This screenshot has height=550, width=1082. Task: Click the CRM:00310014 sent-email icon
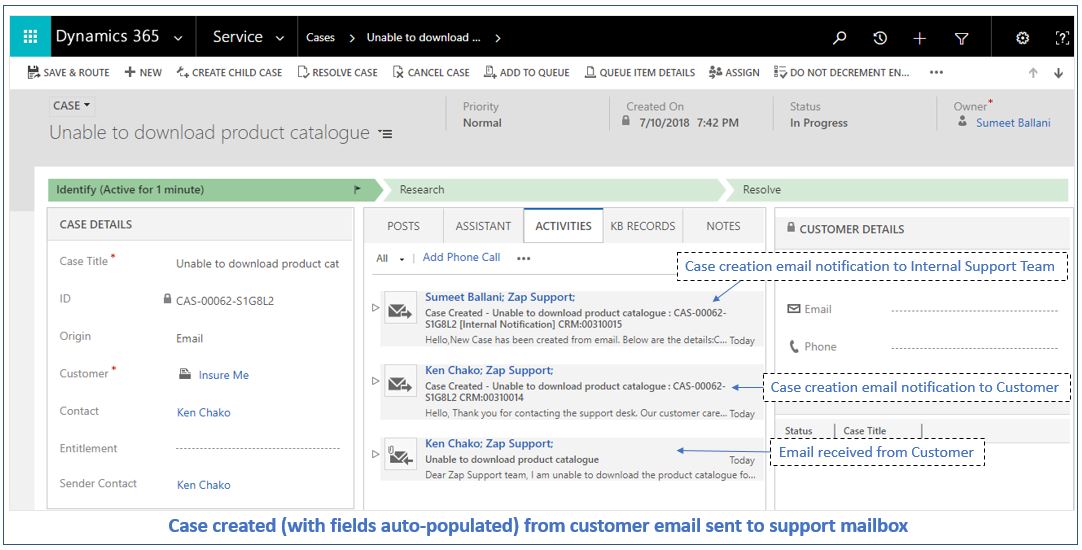pyautogui.click(x=400, y=383)
